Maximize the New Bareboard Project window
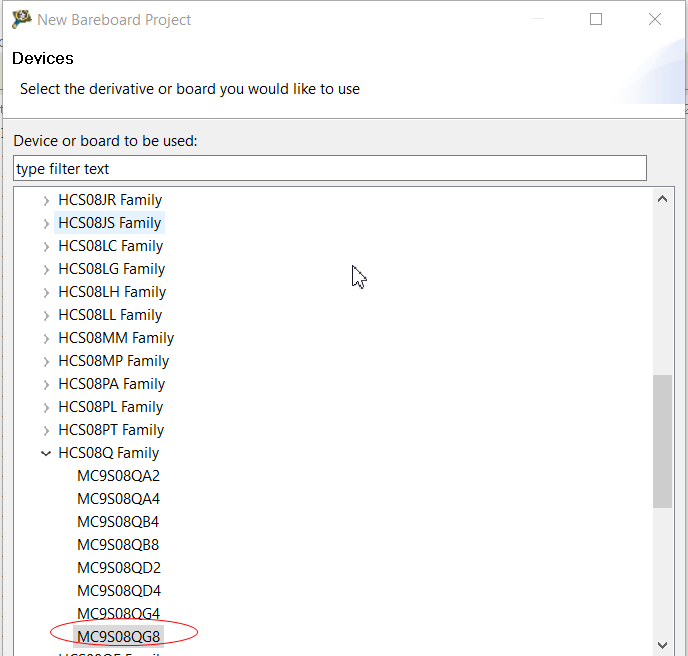Screen dimensions: 688x656 [x=596, y=19]
